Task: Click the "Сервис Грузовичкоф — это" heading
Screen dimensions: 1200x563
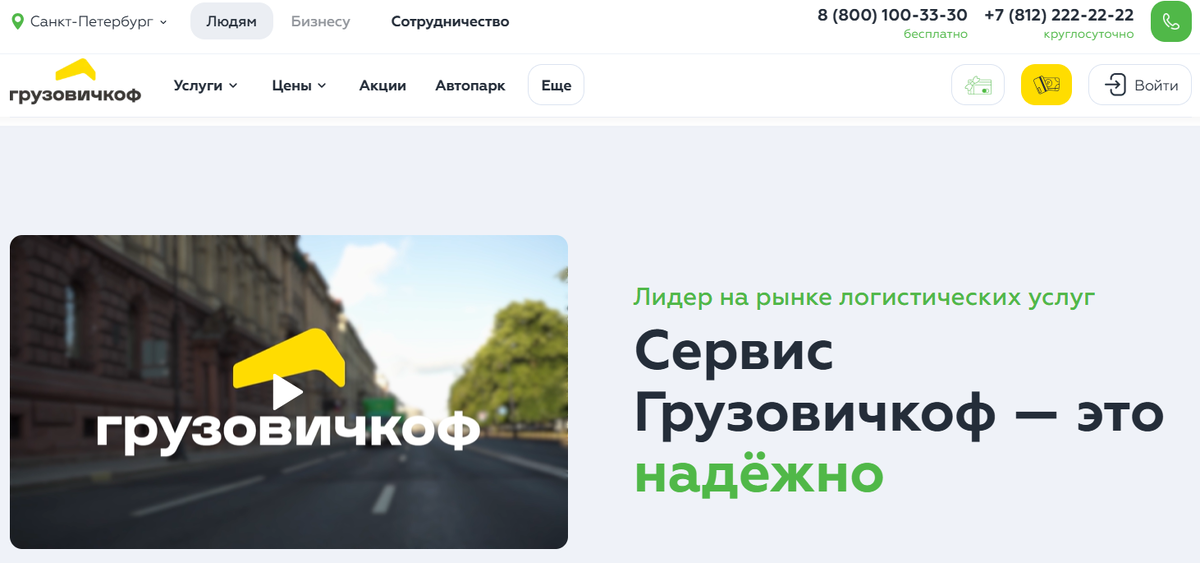Action: [x=899, y=382]
